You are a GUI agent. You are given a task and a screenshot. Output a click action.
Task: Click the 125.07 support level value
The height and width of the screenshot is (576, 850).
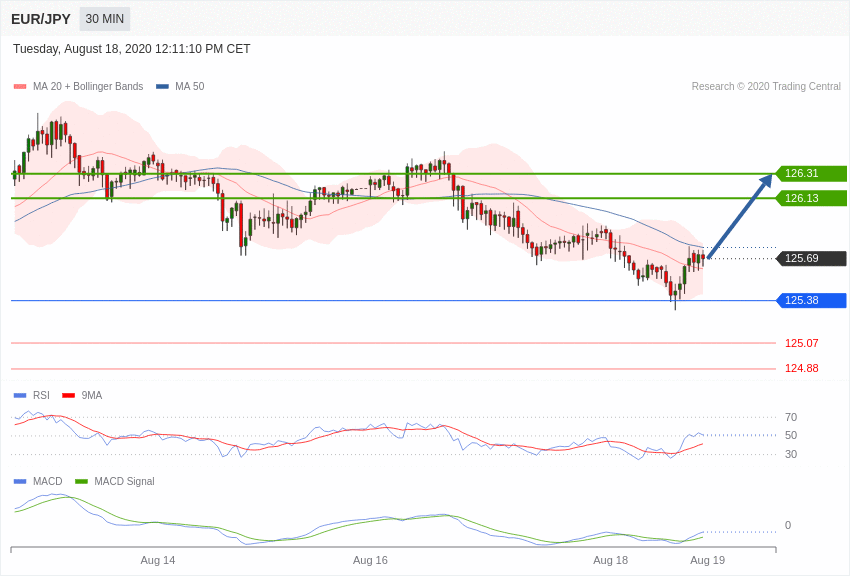pos(802,343)
